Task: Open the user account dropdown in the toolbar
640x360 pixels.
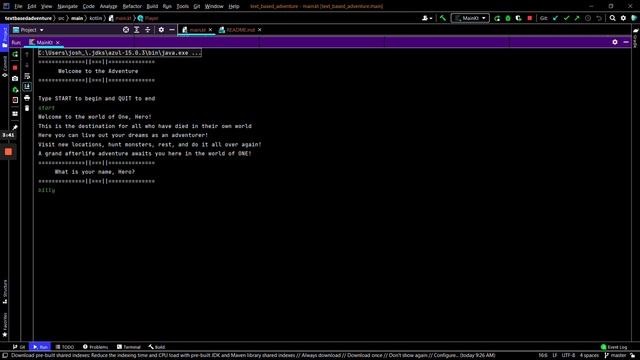Action: click(427, 18)
